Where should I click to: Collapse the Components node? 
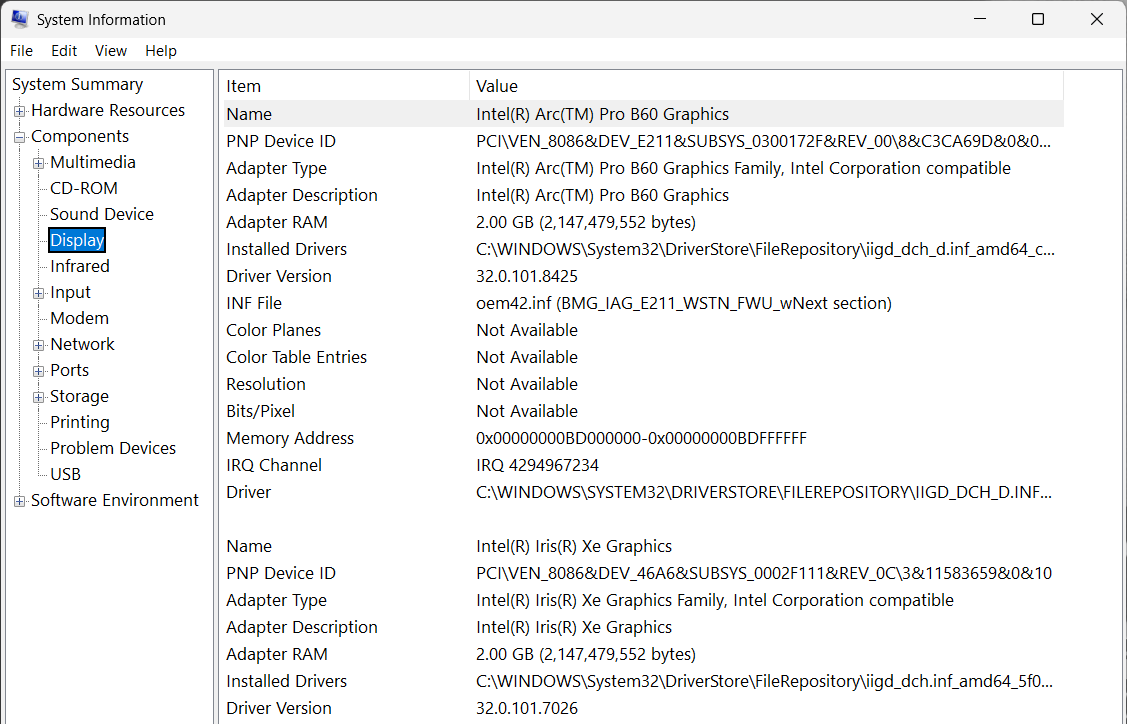[20, 137]
